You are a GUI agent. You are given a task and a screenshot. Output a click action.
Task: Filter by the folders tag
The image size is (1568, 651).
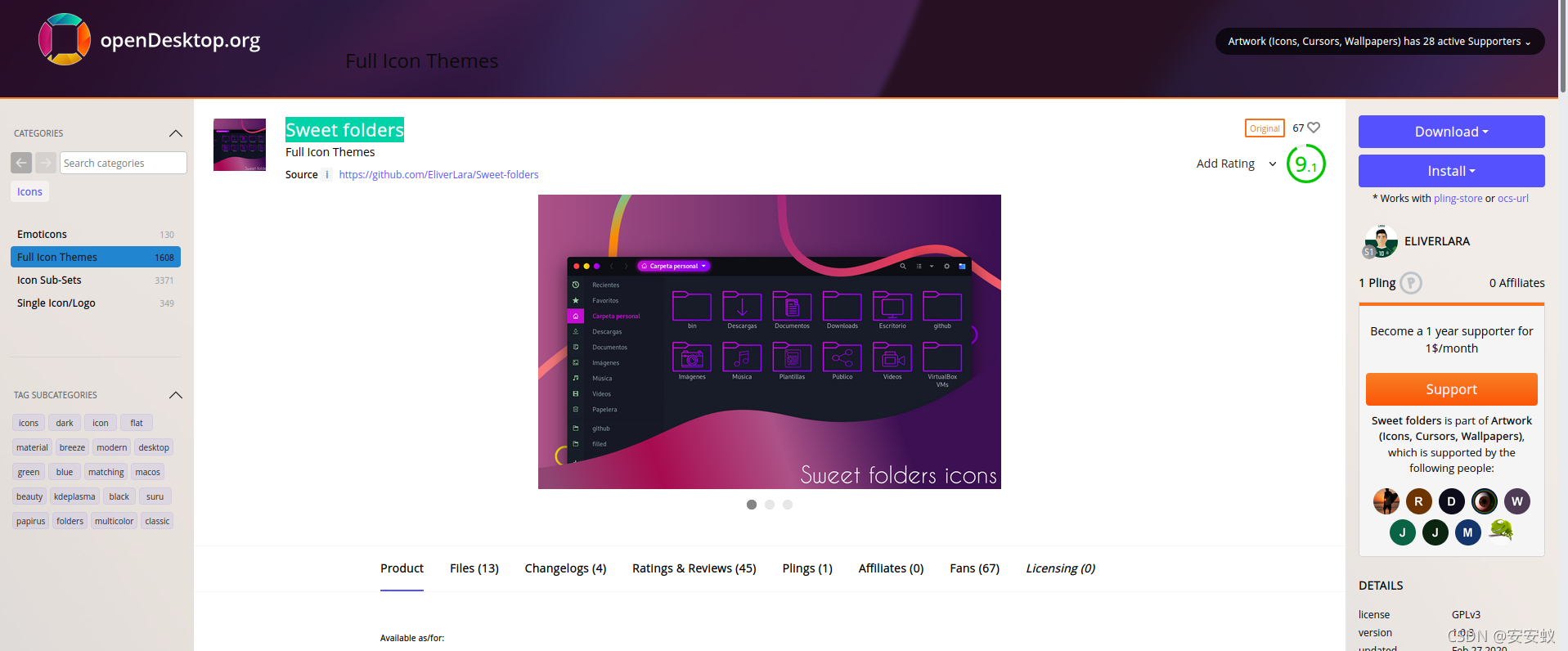(70, 521)
